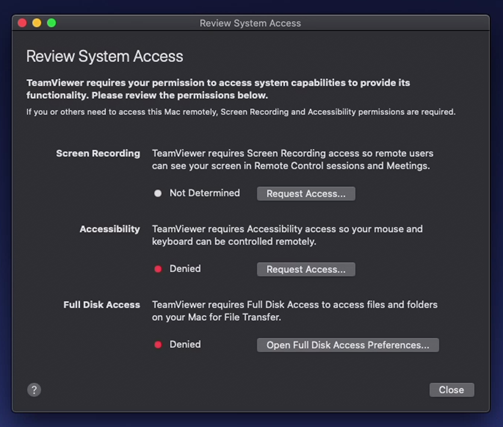Click the title bar text 'Review System Access'

pos(250,23)
